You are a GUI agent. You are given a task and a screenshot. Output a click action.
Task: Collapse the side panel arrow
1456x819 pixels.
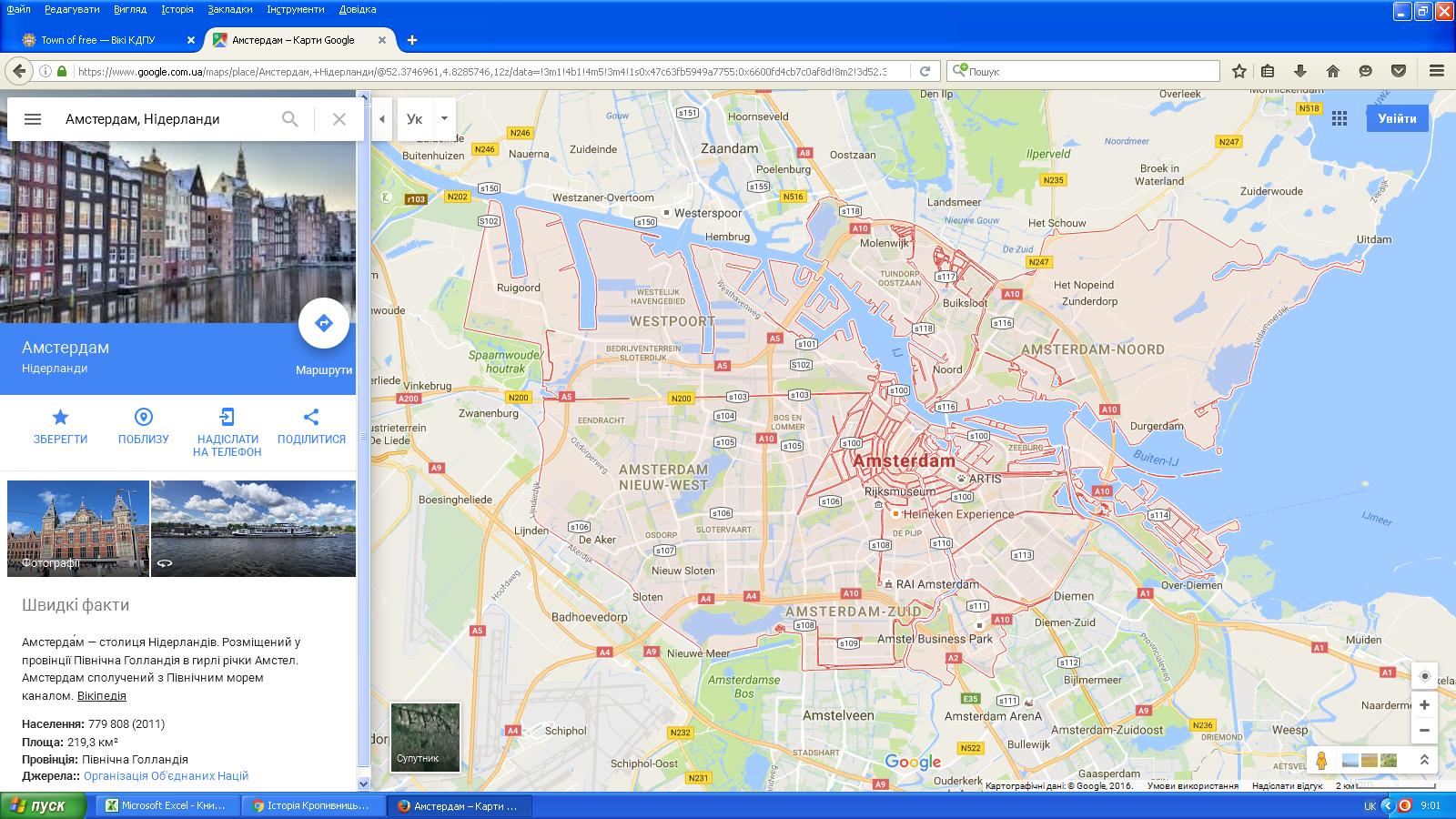click(382, 119)
